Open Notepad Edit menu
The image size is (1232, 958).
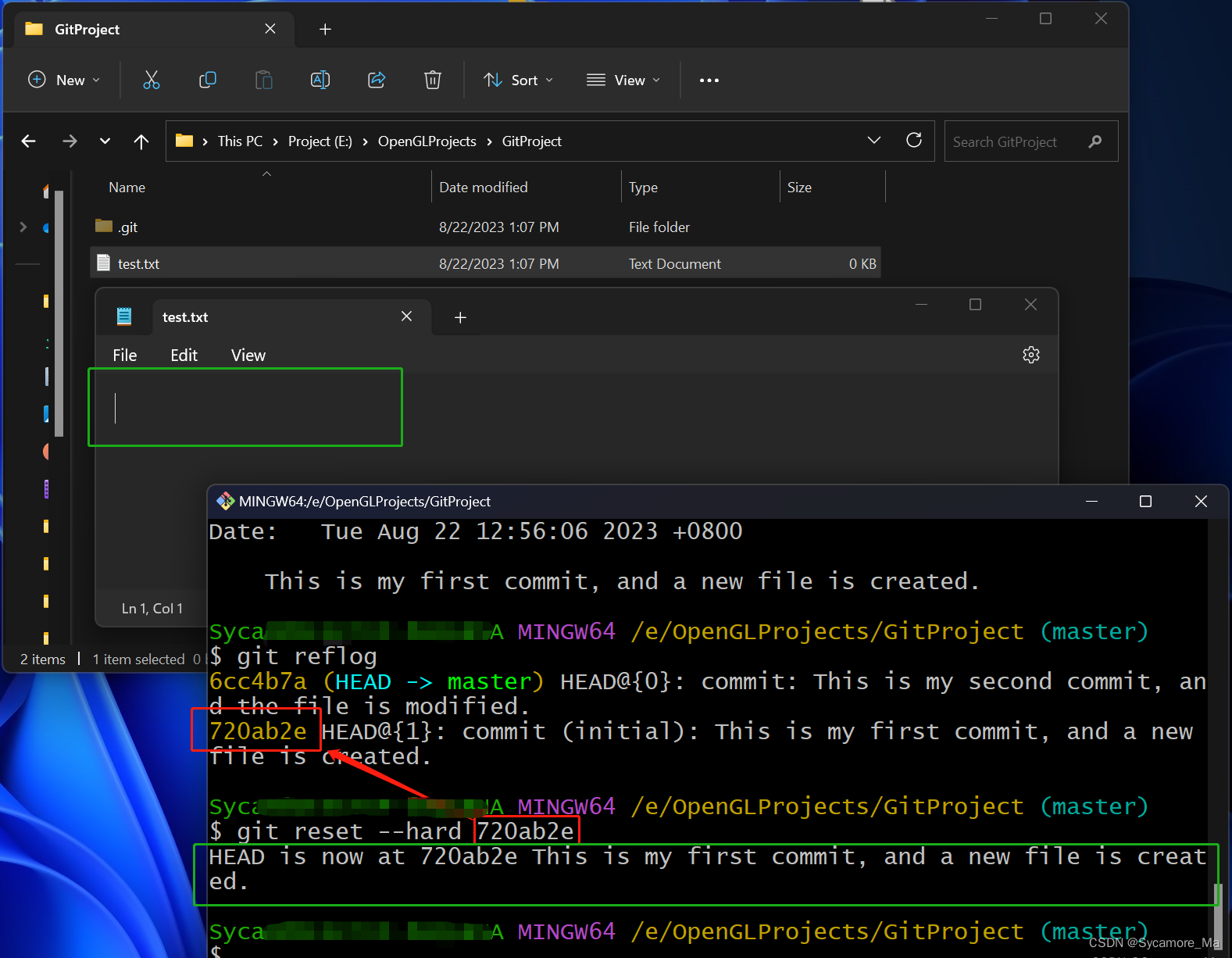click(x=184, y=356)
